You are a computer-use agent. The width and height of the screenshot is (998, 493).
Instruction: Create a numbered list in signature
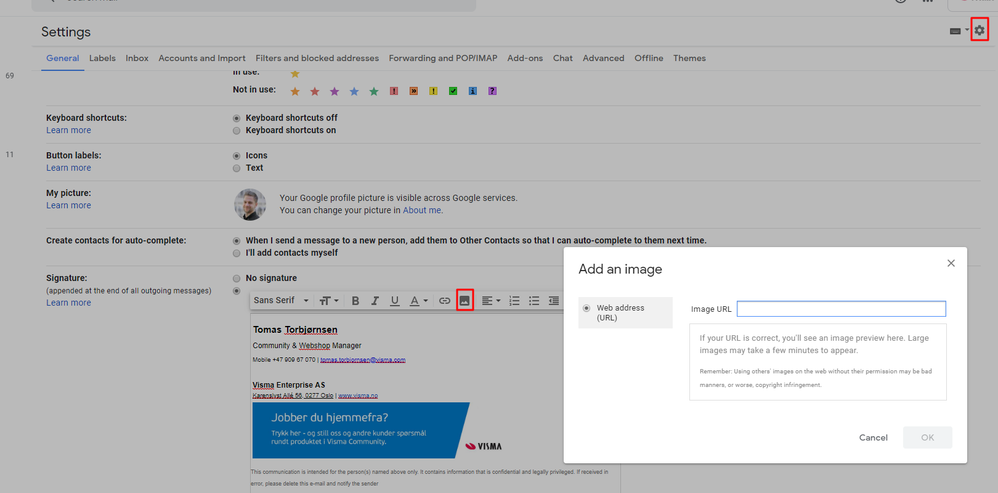515,301
